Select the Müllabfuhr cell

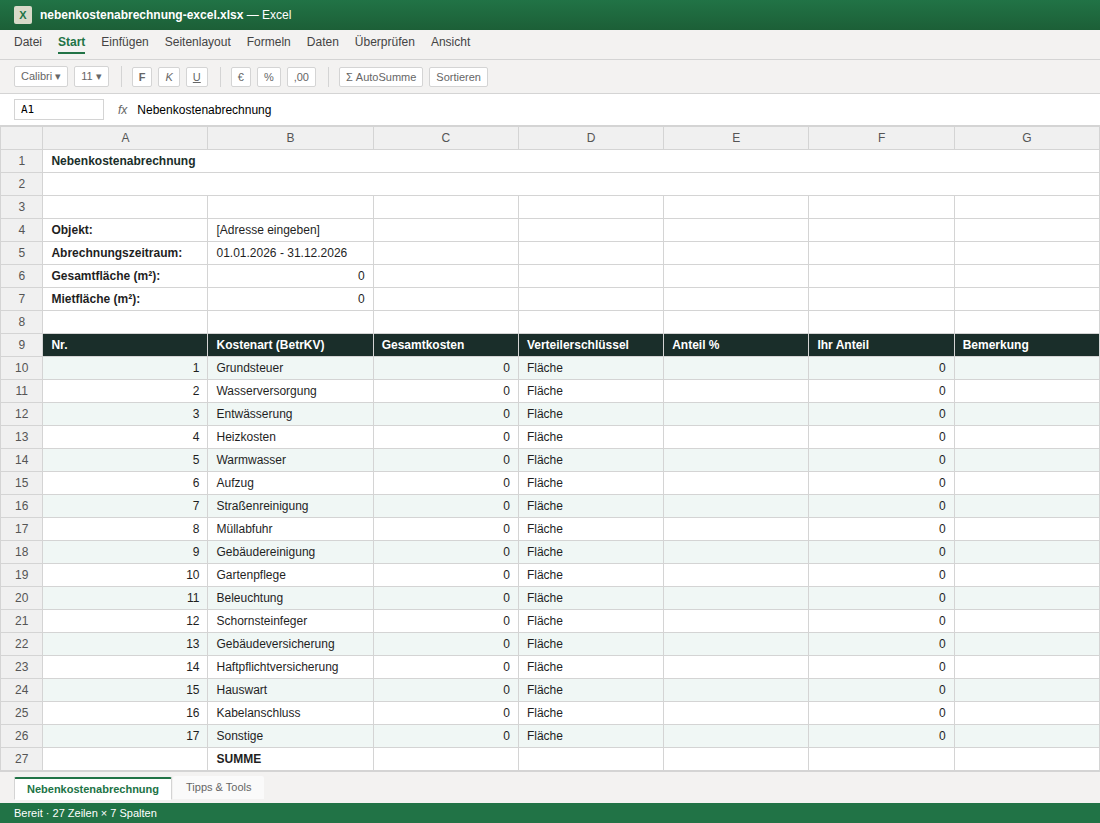point(290,529)
